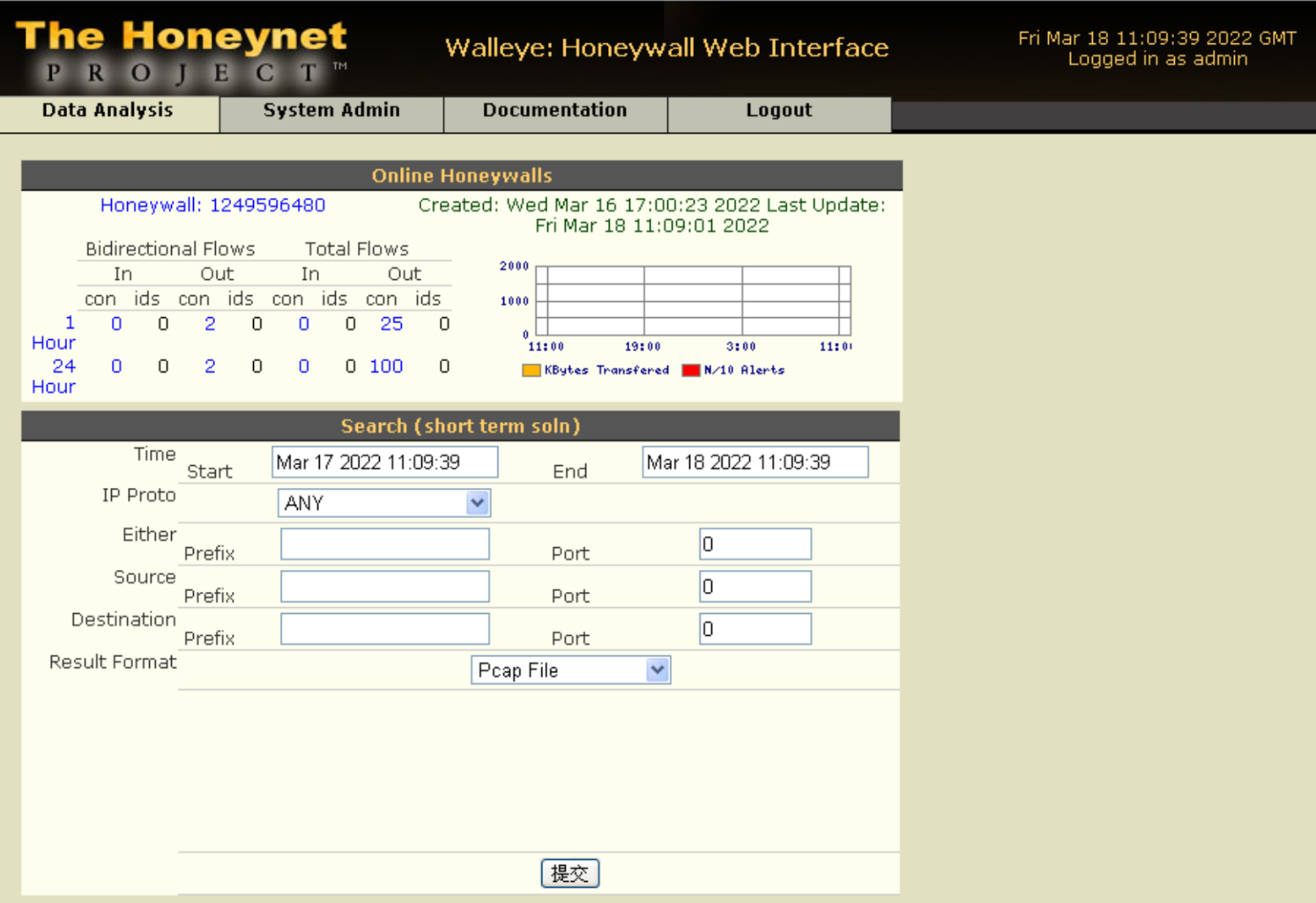Select the 'Bidirectional Flows' column heading
Viewport: 1316px width, 903px height.
tap(170, 249)
